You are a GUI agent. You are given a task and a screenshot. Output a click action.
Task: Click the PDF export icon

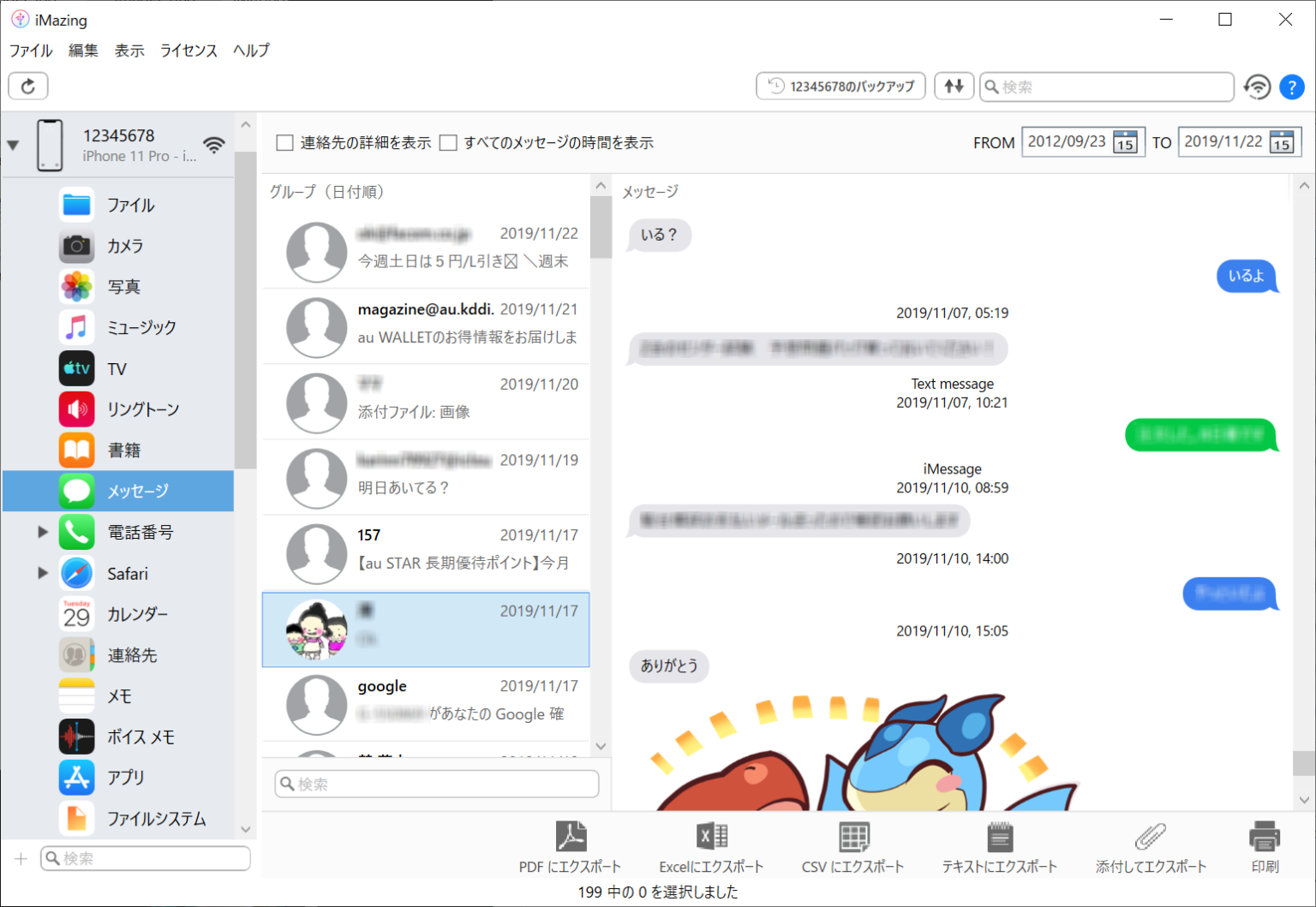click(571, 837)
